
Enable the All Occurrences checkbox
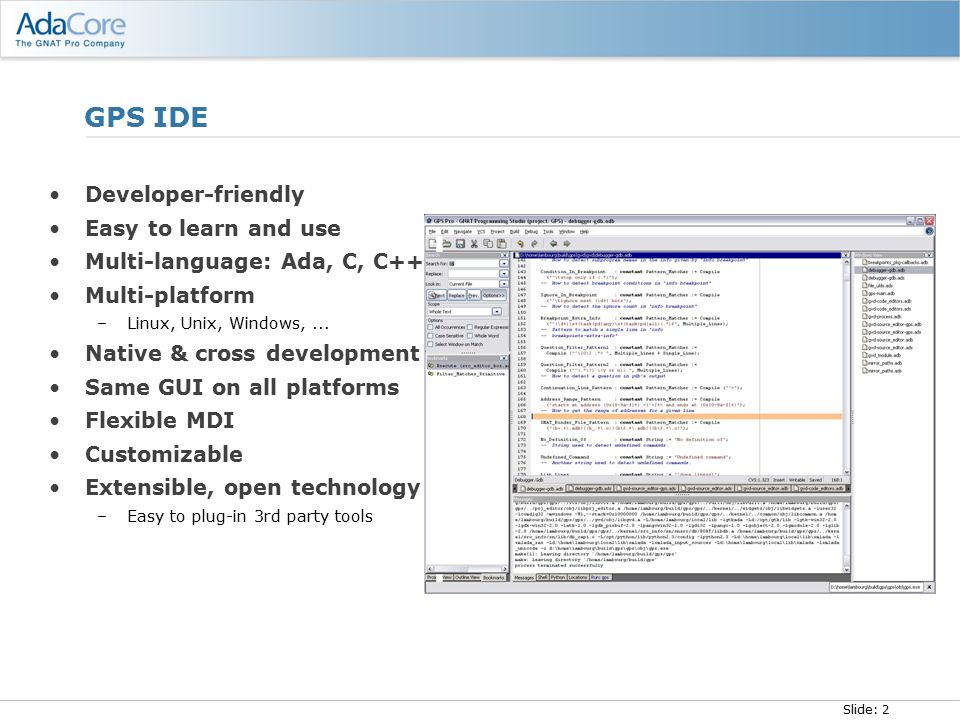tap(430, 327)
